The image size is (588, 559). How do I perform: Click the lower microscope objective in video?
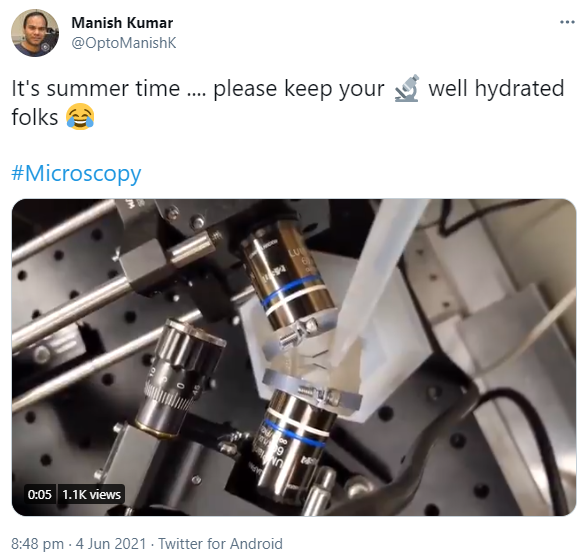tap(294, 442)
